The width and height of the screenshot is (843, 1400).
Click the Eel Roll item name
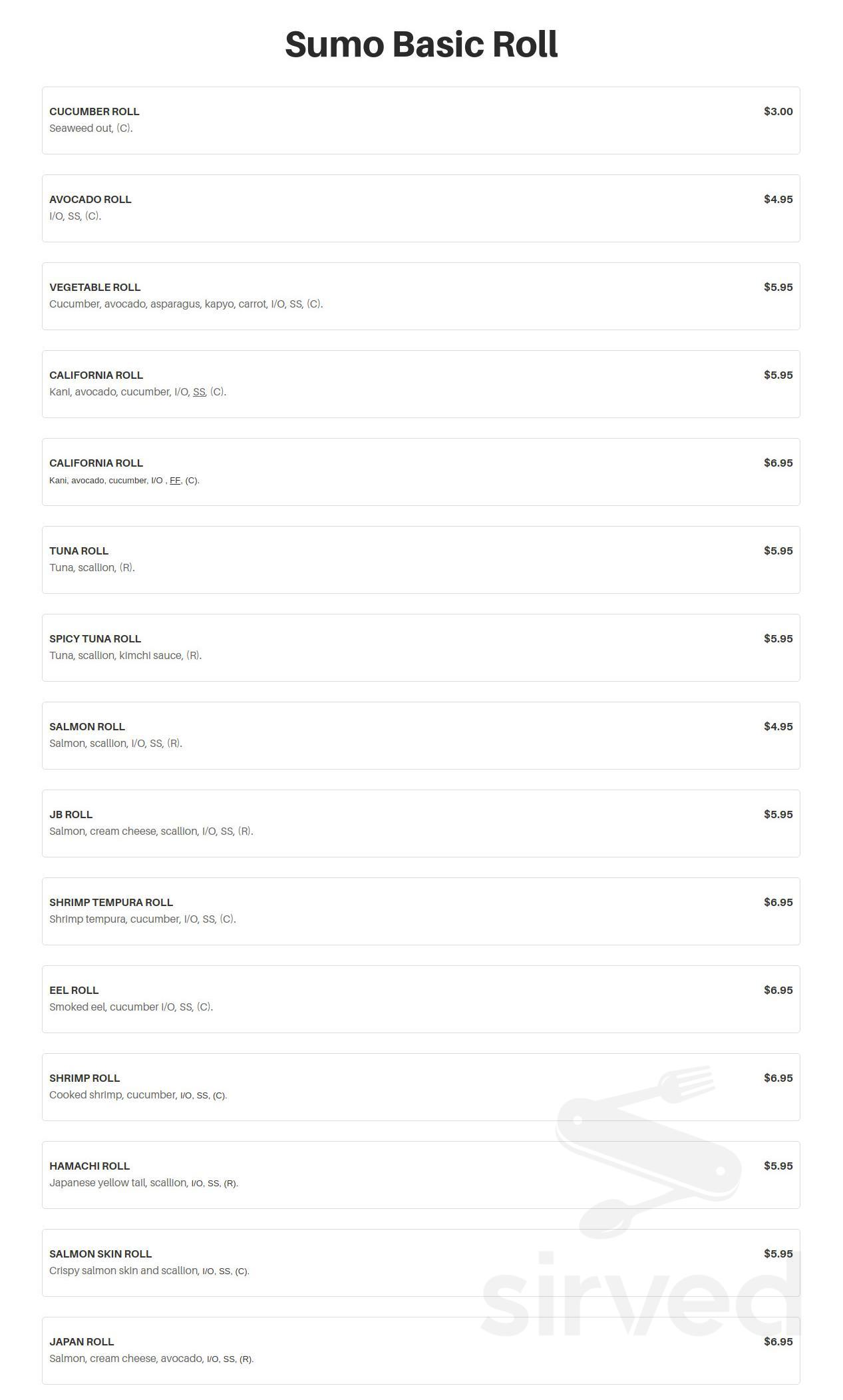pos(74,991)
